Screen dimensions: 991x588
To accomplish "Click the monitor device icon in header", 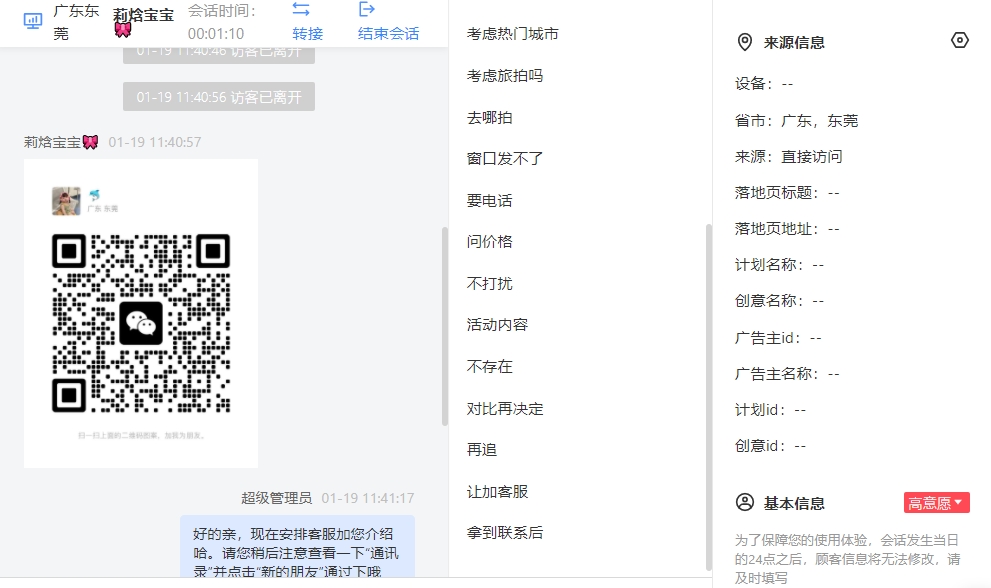I will click(x=32, y=21).
